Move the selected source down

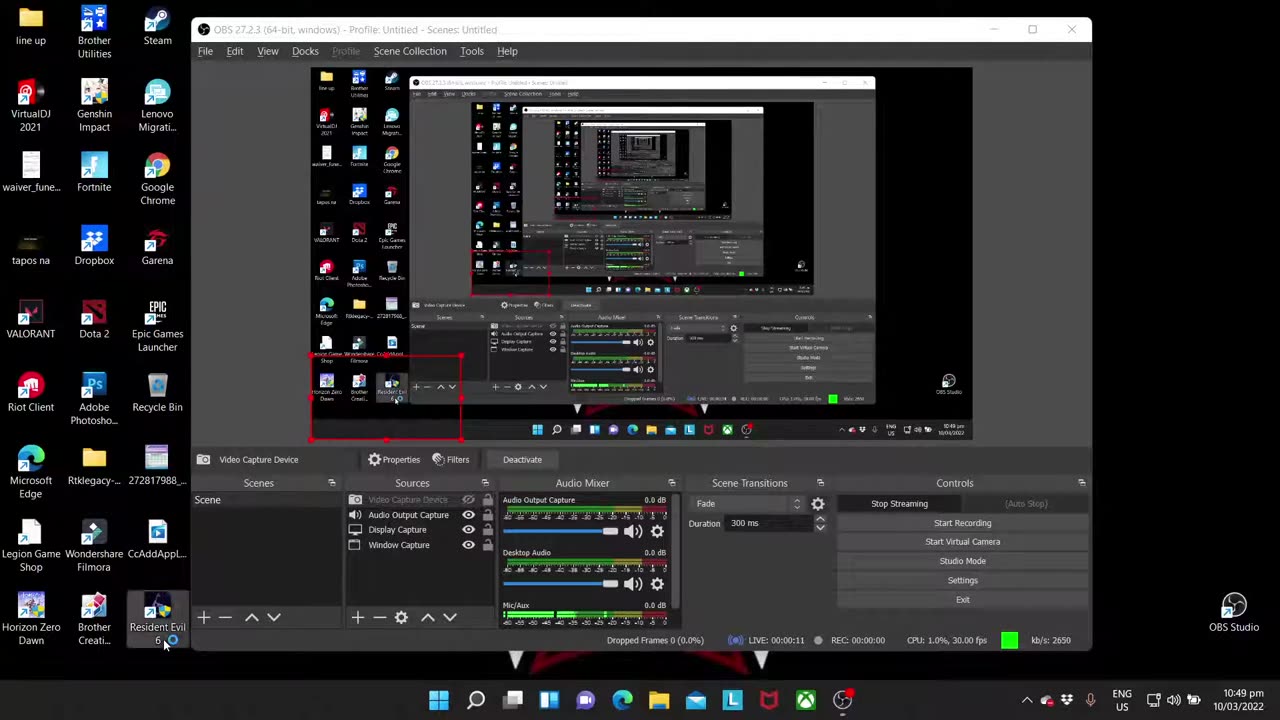[x=450, y=617]
